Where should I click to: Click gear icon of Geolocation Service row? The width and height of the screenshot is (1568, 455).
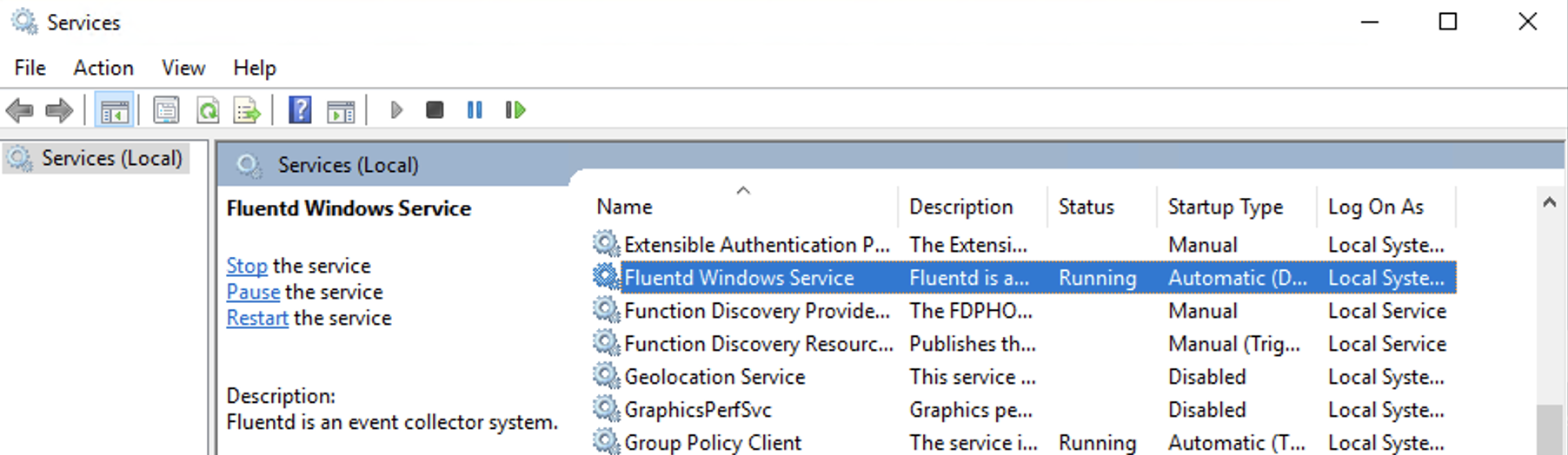pos(606,376)
